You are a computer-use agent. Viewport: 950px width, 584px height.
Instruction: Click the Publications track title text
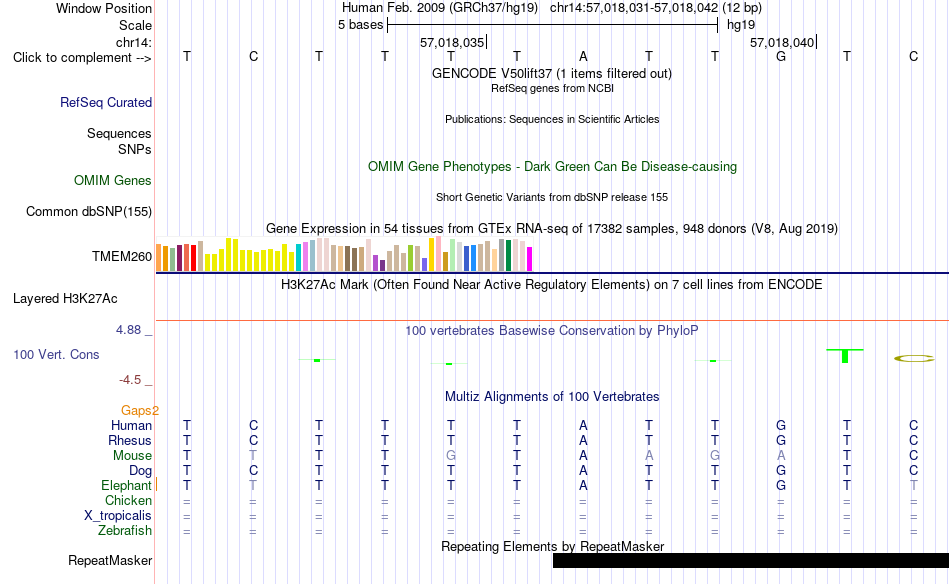coord(552,119)
